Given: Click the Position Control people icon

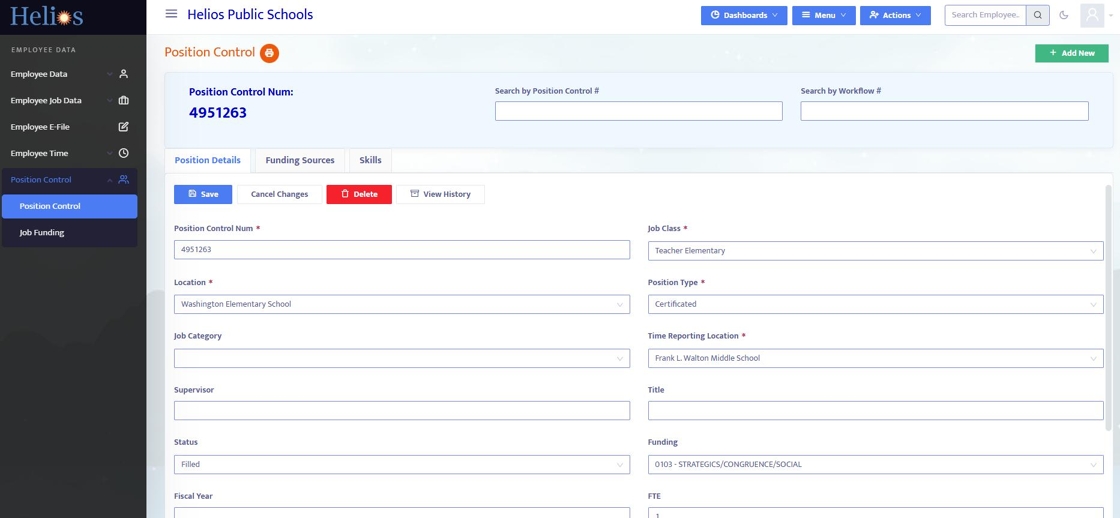Looking at the screenshot, I should [x=124, y=179].
